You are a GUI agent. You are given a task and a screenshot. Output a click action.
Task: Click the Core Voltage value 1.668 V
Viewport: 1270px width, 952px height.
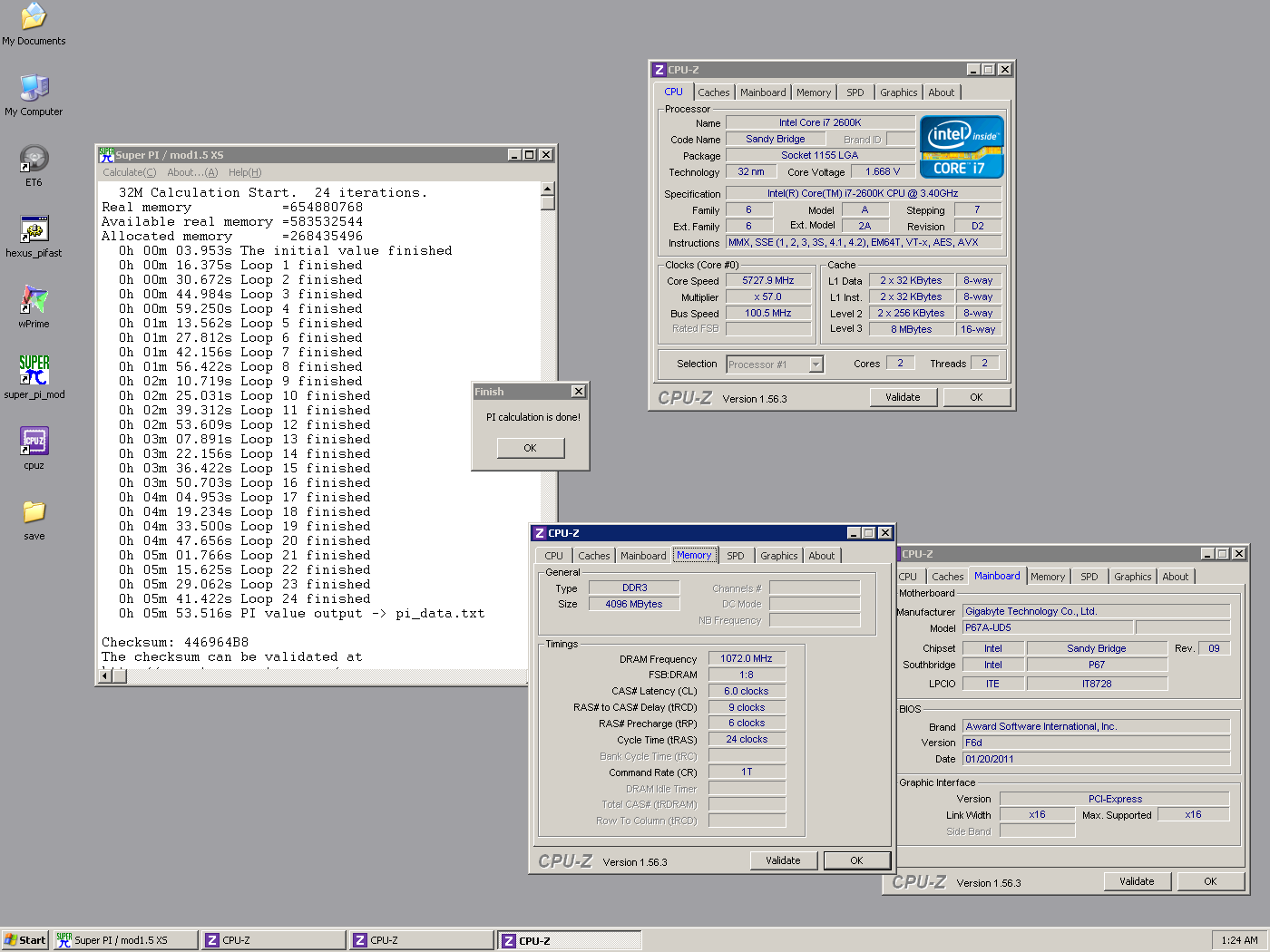pyautogui.click(x=883, y=171)
